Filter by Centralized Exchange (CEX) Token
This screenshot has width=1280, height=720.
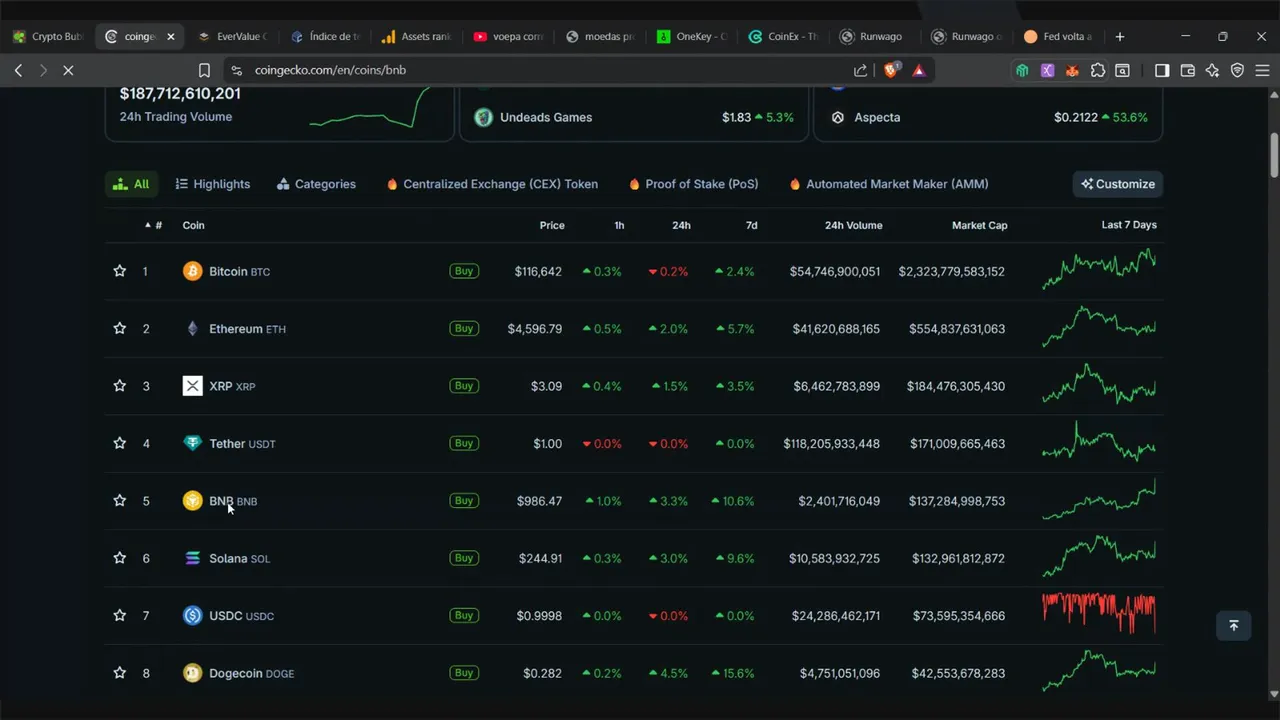click(x=492, y=184)
